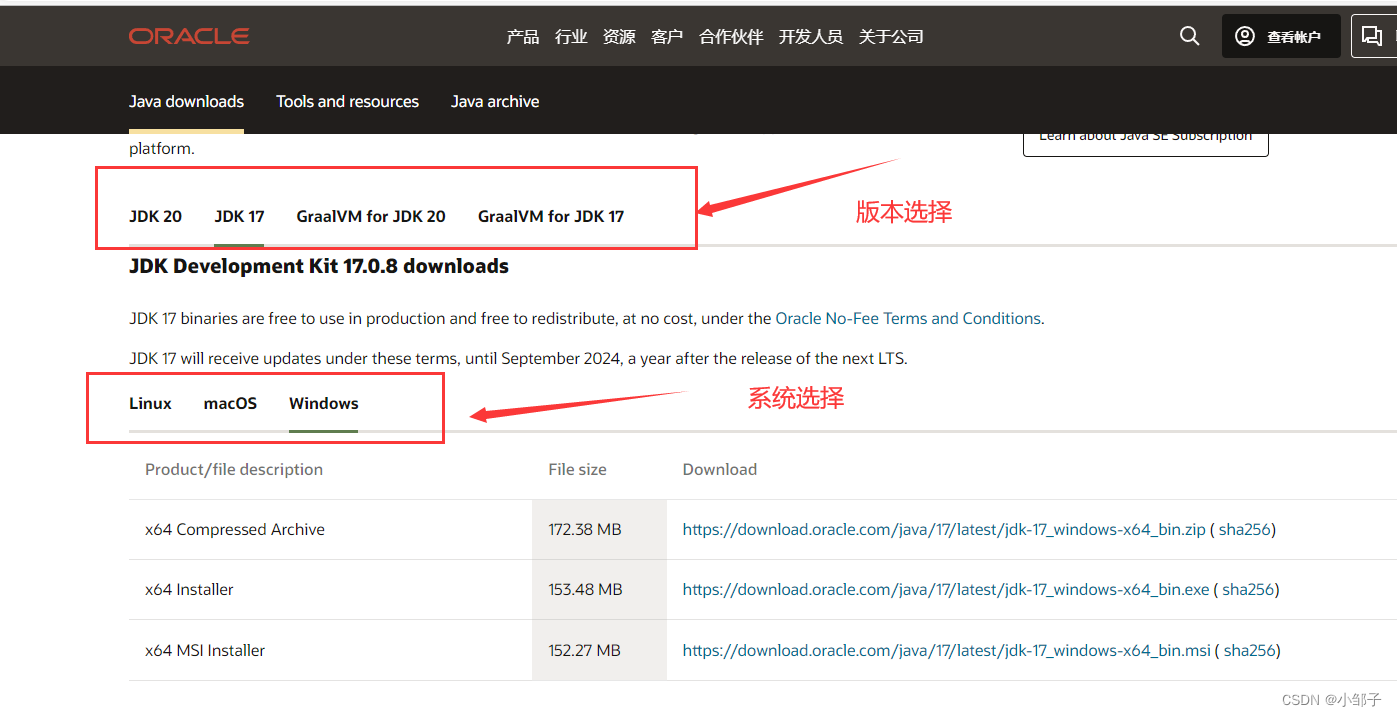Click the x64 Installer row label
Screen dimensions: 1397x716
coord(189,589)
